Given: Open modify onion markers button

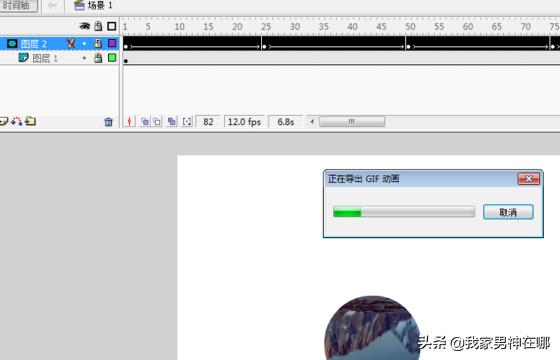Looking at the screenshot, I should point(187,122).
